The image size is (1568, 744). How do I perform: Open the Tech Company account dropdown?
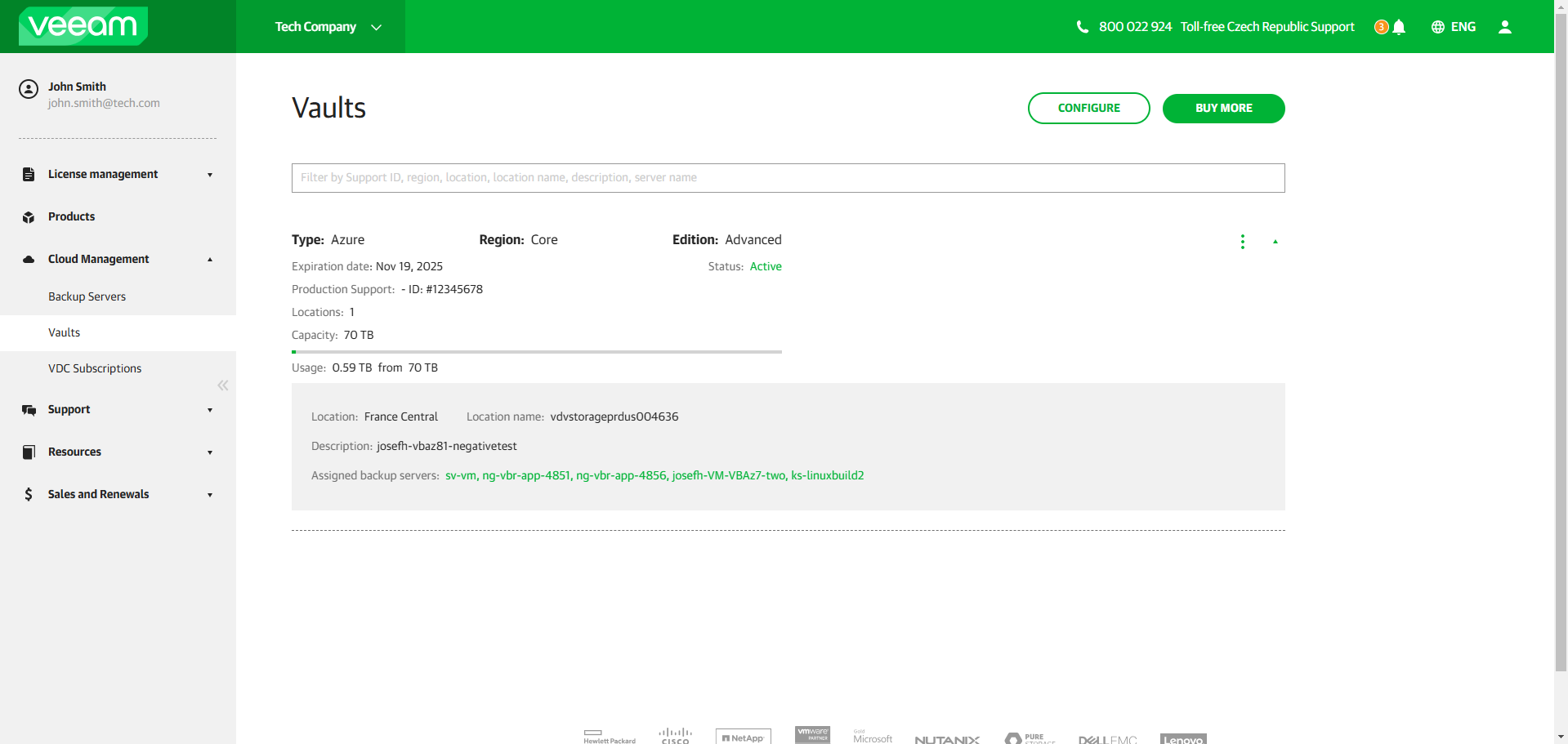(328, 27)
